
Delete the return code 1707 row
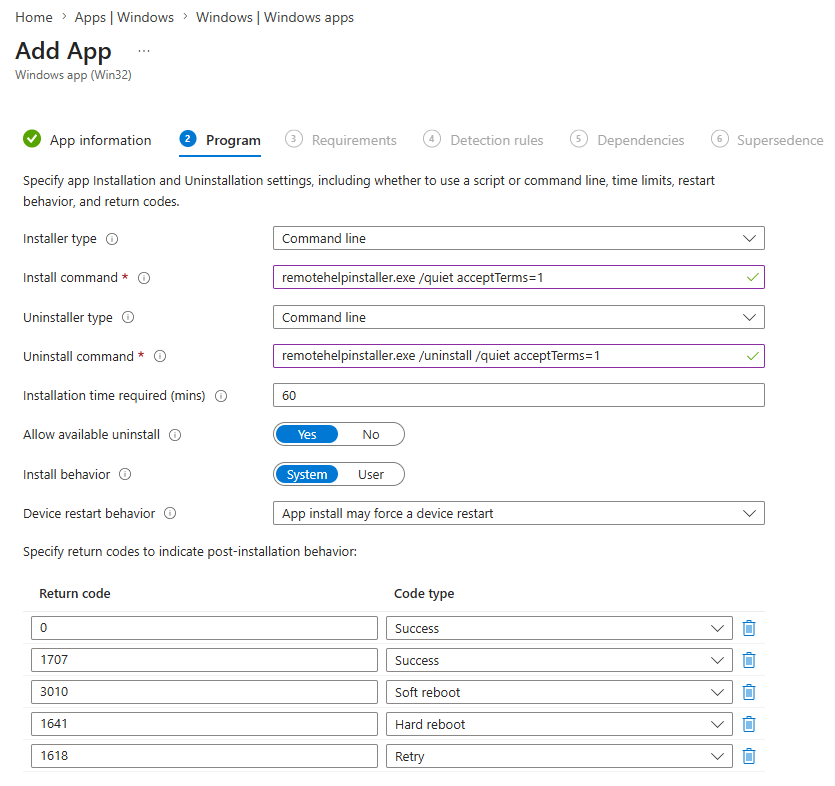click(x=749, y=660)
